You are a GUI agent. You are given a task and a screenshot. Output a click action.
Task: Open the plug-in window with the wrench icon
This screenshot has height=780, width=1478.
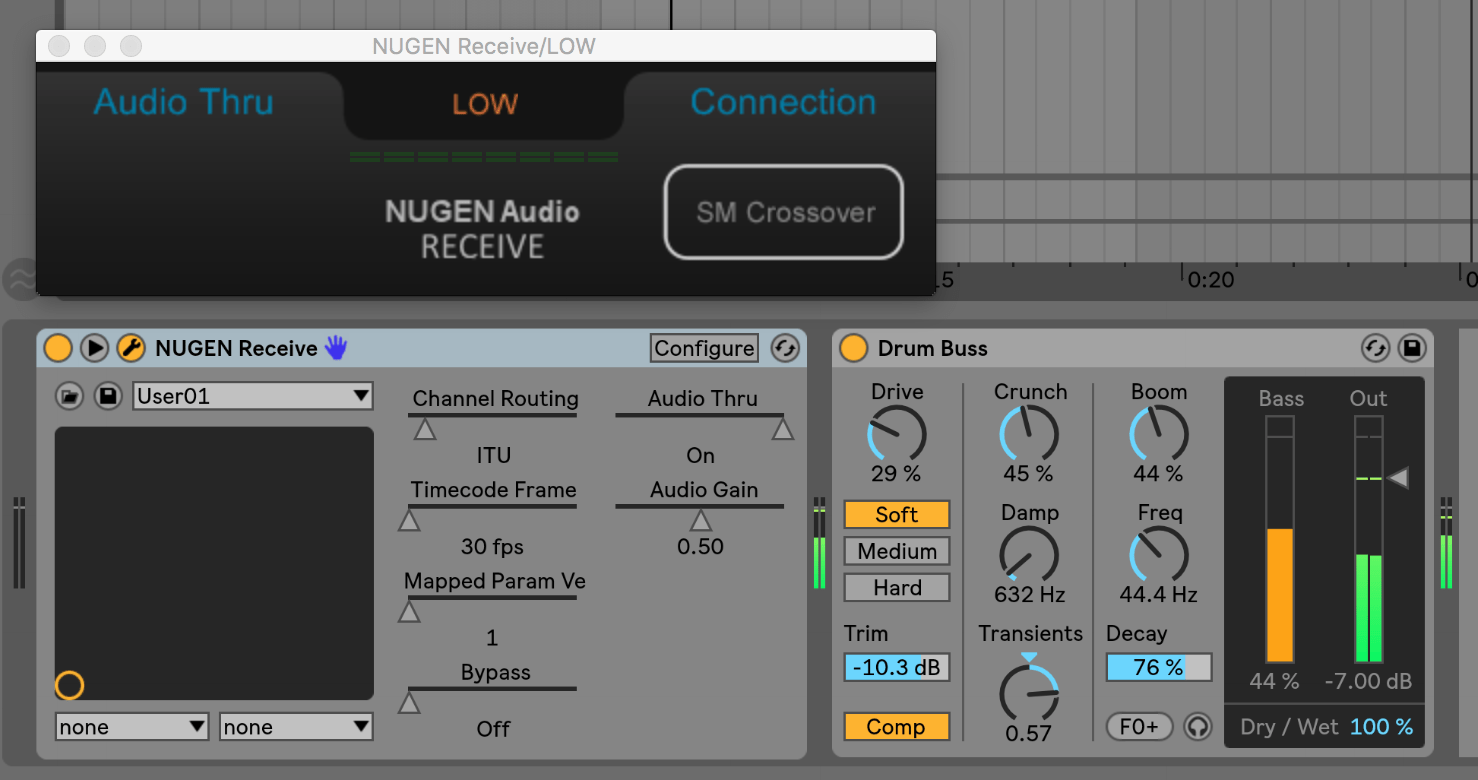click(x=131, y=348)
